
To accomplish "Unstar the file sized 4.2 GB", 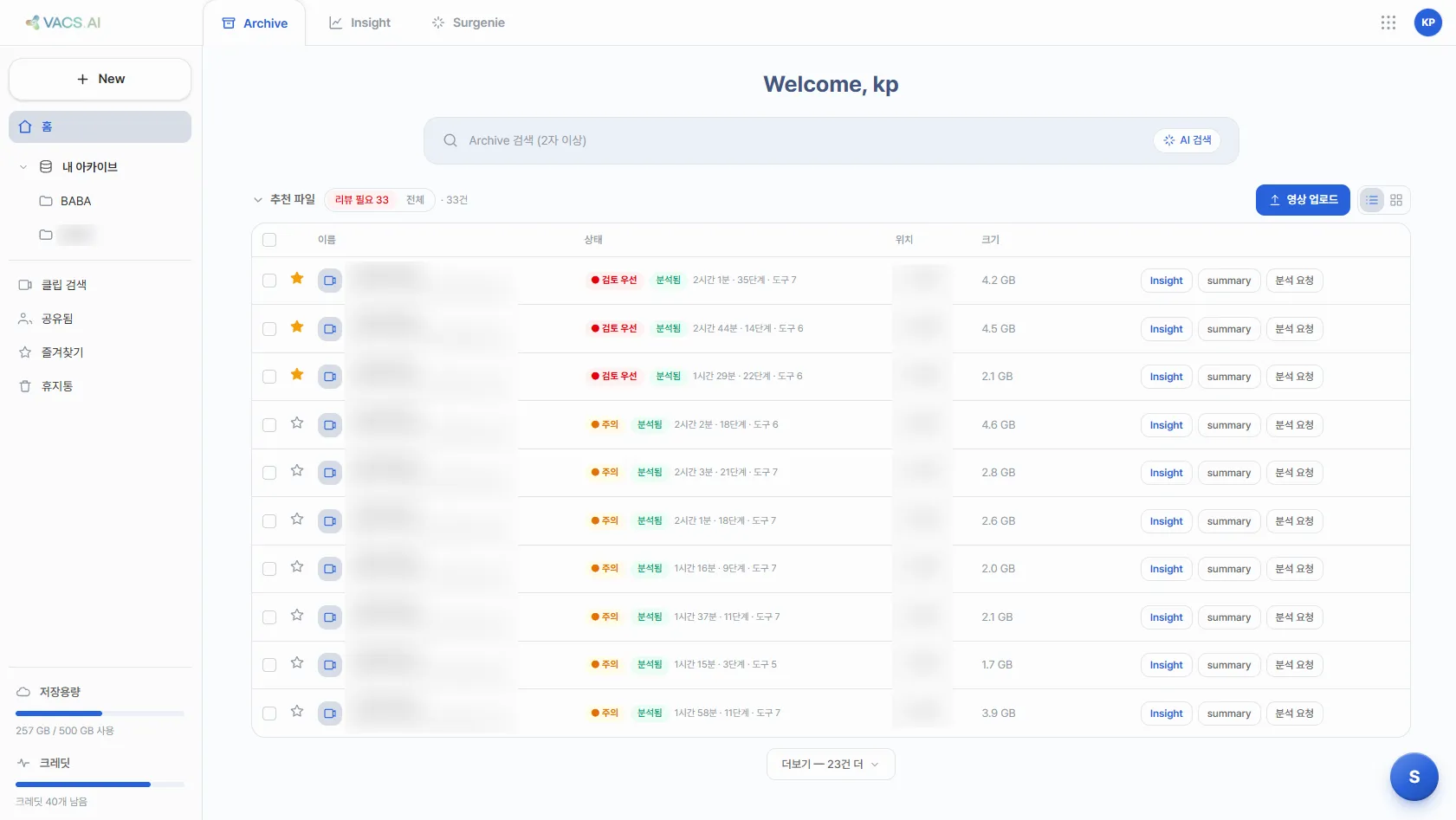I will coord(297,279).
